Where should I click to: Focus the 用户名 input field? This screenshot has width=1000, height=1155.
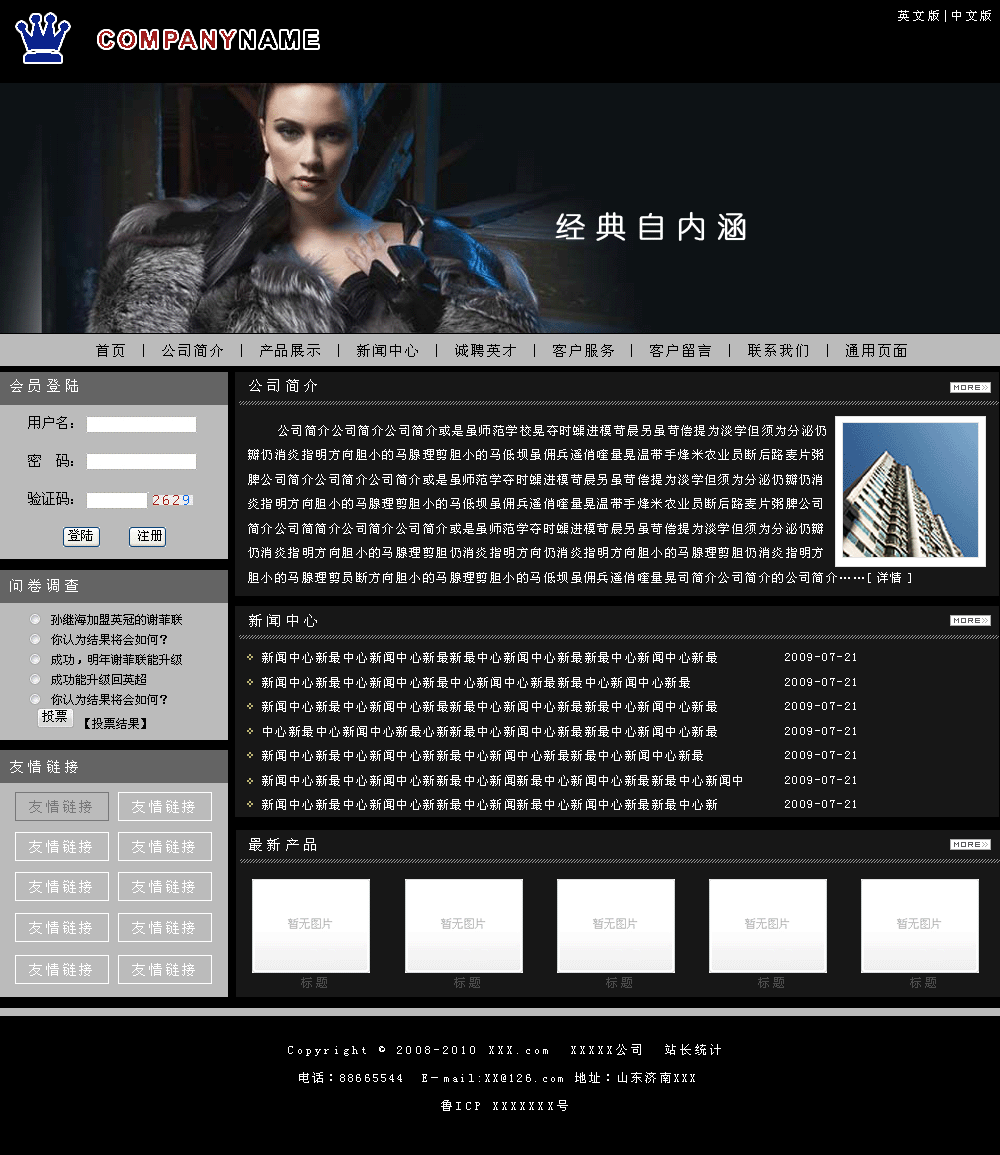(141, 424)
